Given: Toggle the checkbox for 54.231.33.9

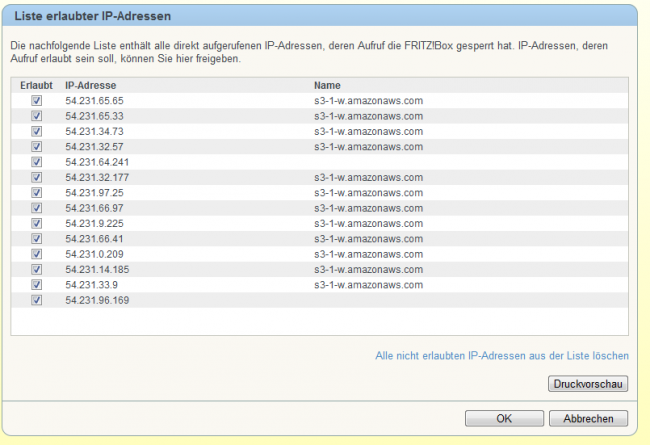Looking at the screenshot, I should pyautogui.click(x=36, y=285).
